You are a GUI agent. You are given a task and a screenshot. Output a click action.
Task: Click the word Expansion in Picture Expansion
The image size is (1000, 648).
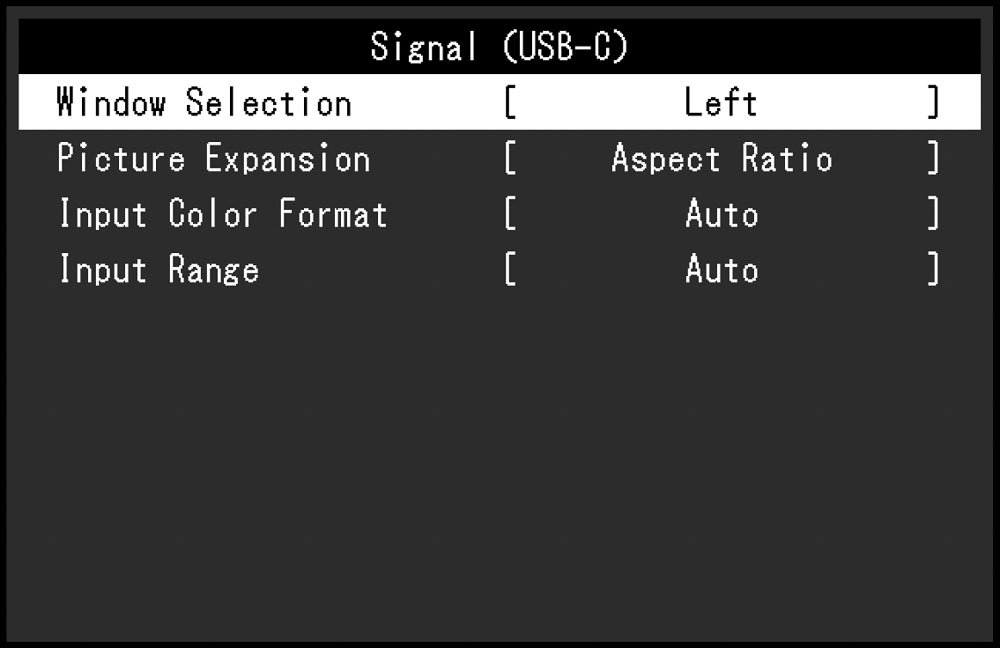288,159
